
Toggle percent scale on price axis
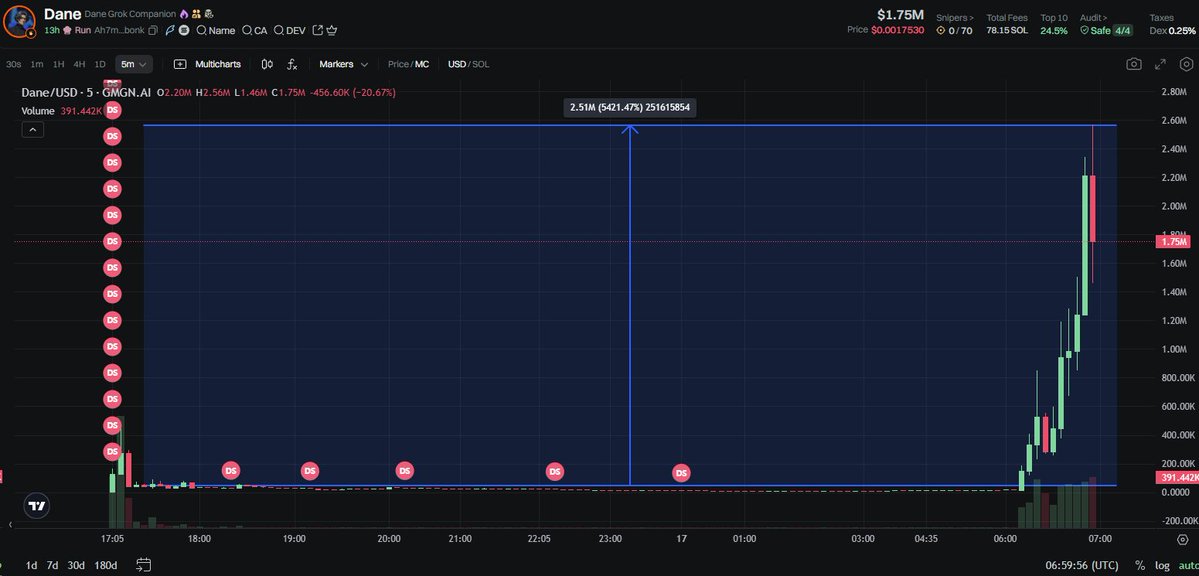1139,565
